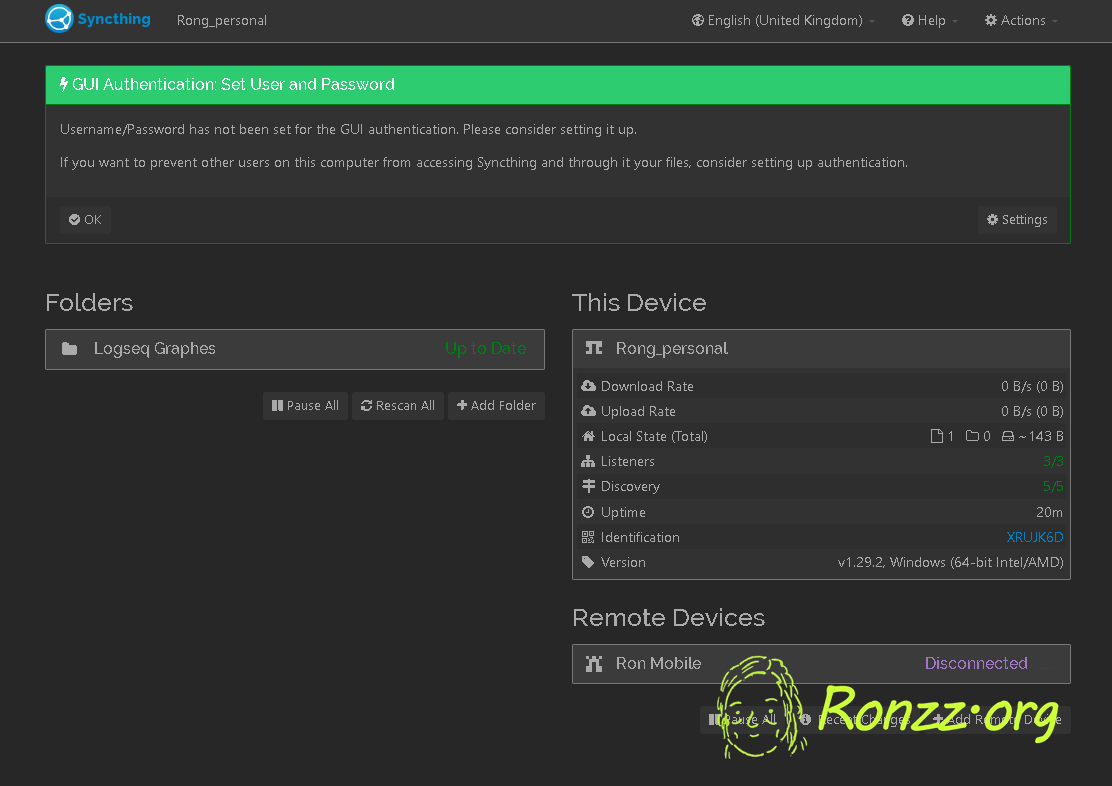Dismiss the notification with the OK button
The width and height of the screenshot is (1112, 786).
click(x=85, y=220)
